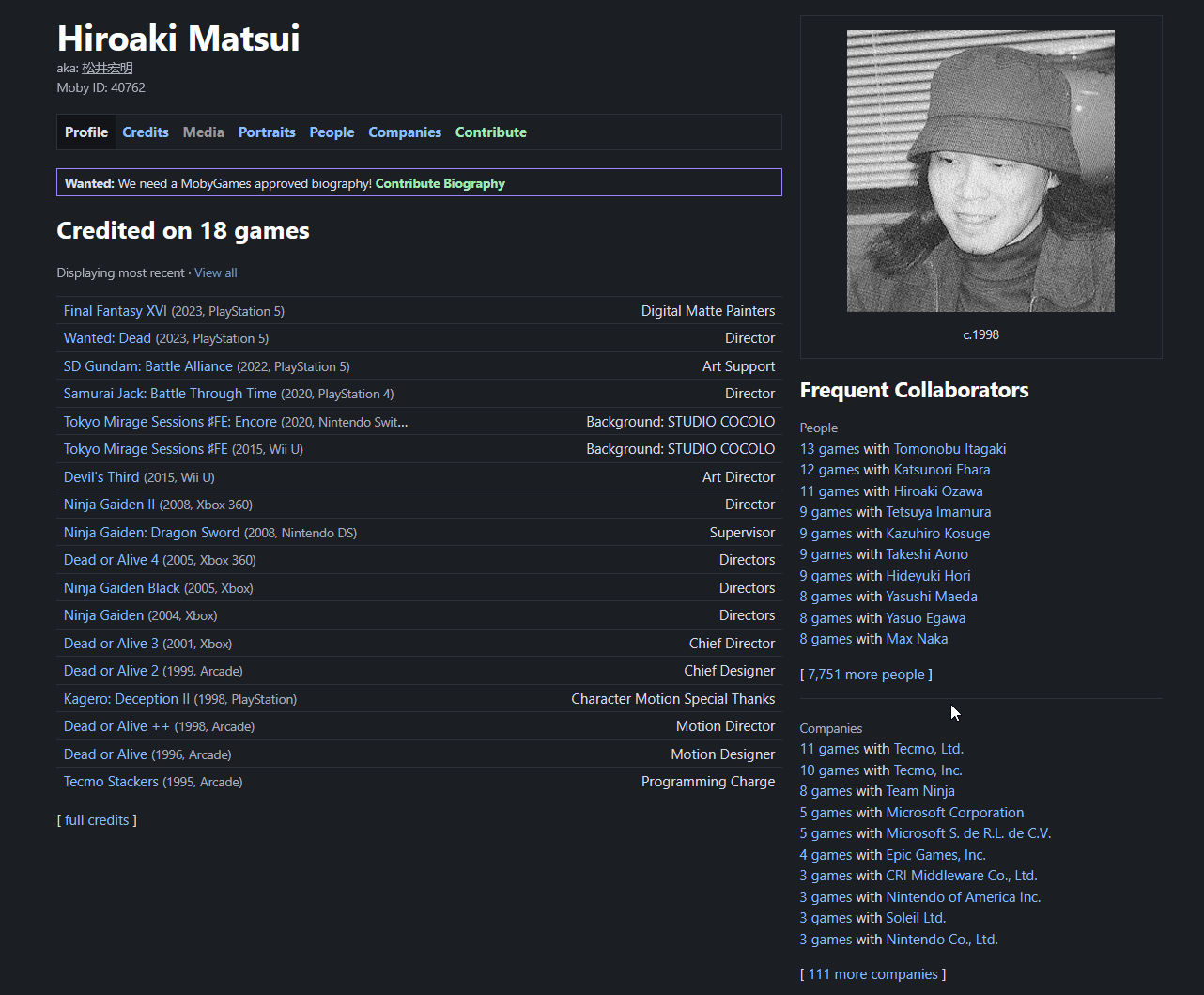Open SD Gundam: Battle Alliance link
The width and height of the screenshot is (1204, 995).
click(148, 366)
